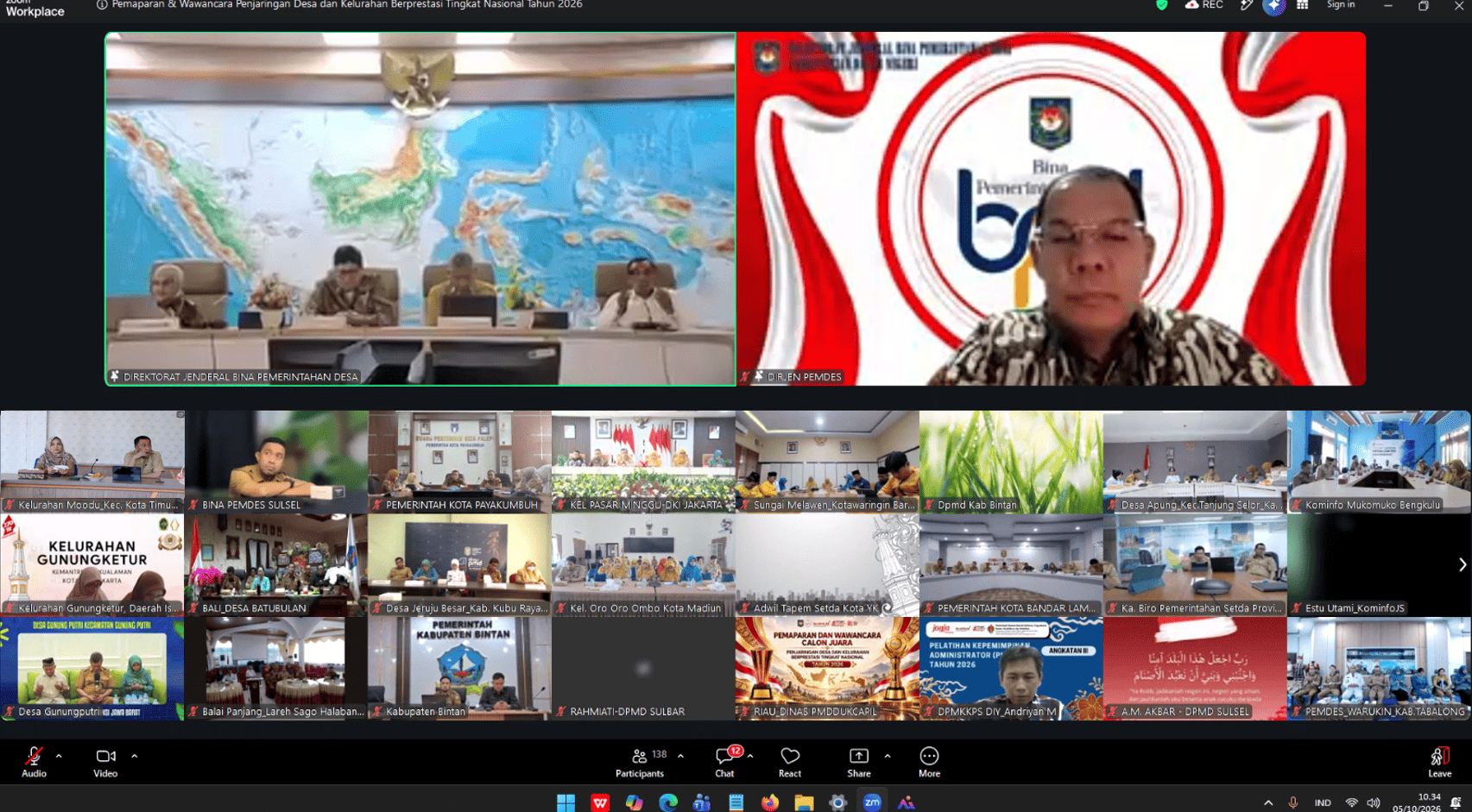Open the Chat panel
Viewport: 1472px width, 812px height.
(x=725, y=762)
